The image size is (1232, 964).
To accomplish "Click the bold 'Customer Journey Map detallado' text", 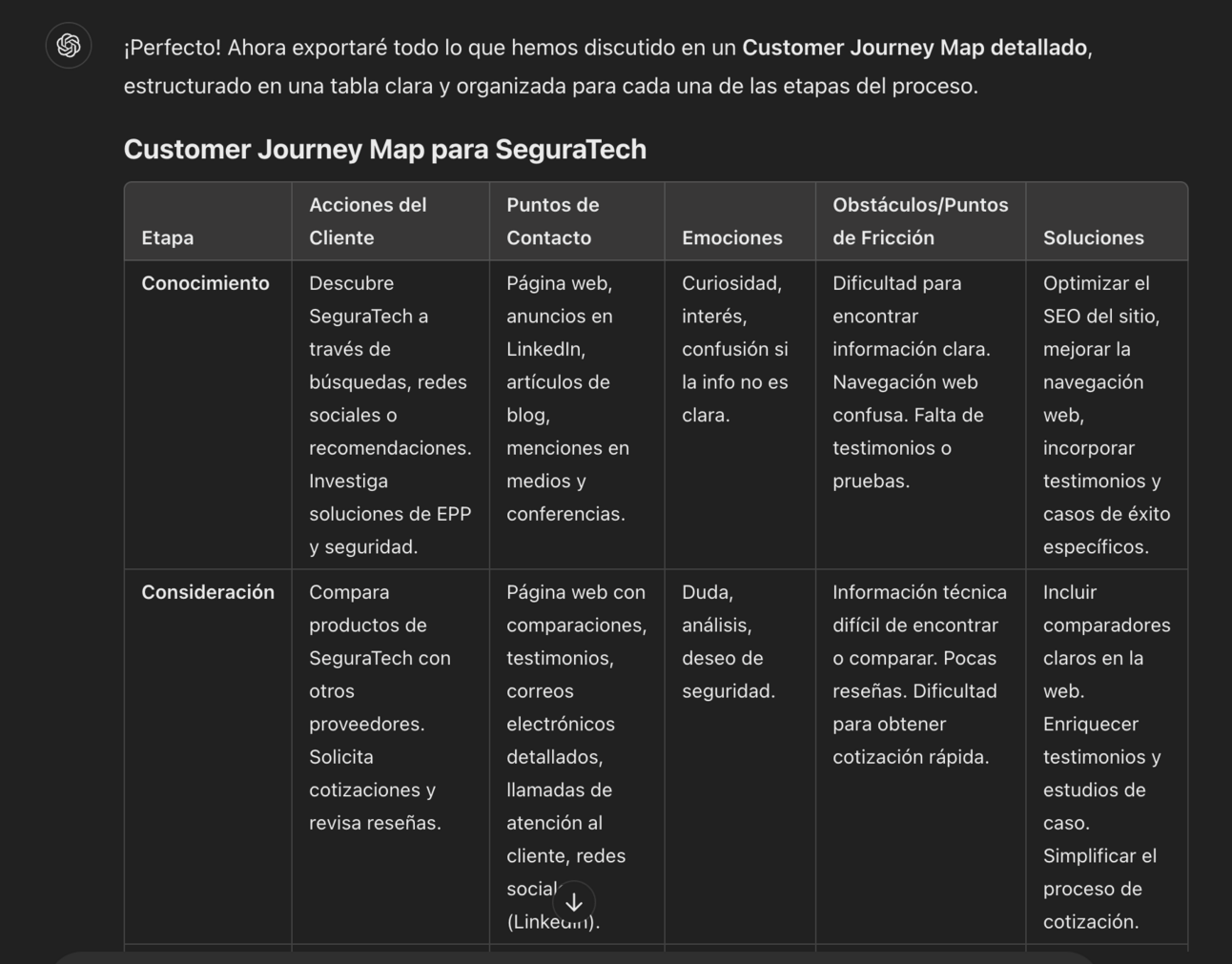I will [x=915, y=48].
